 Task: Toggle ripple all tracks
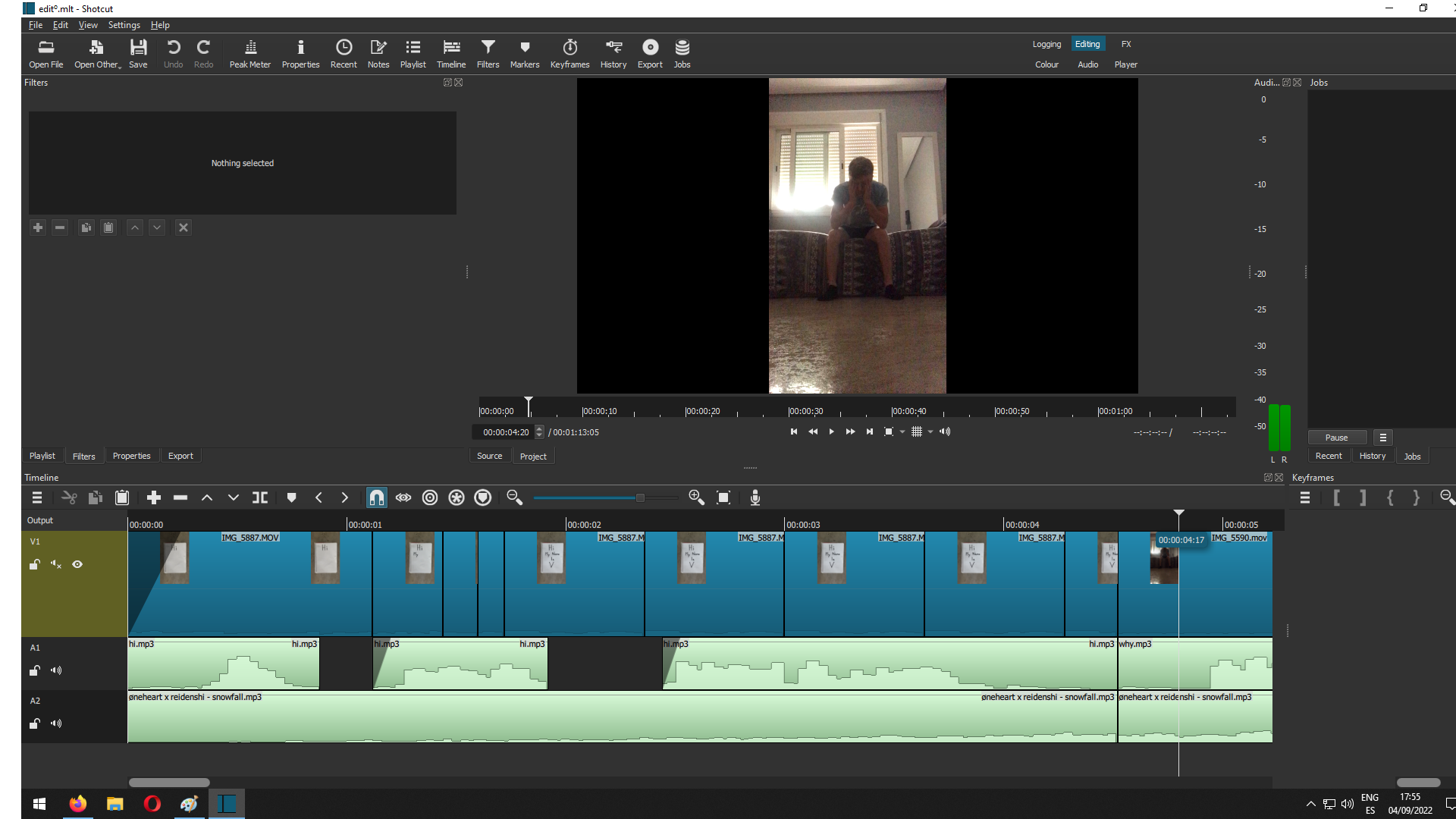[x=457, y=497]
